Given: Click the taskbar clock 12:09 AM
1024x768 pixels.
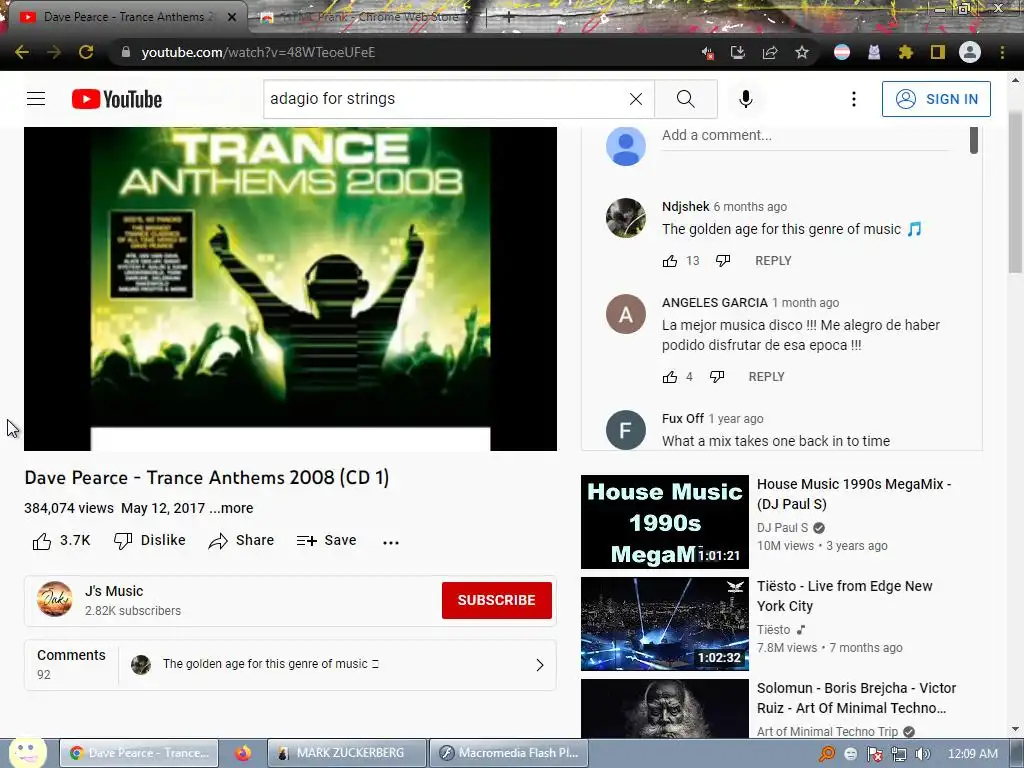Looking at the screenshot, I should [x=972, y=754].
